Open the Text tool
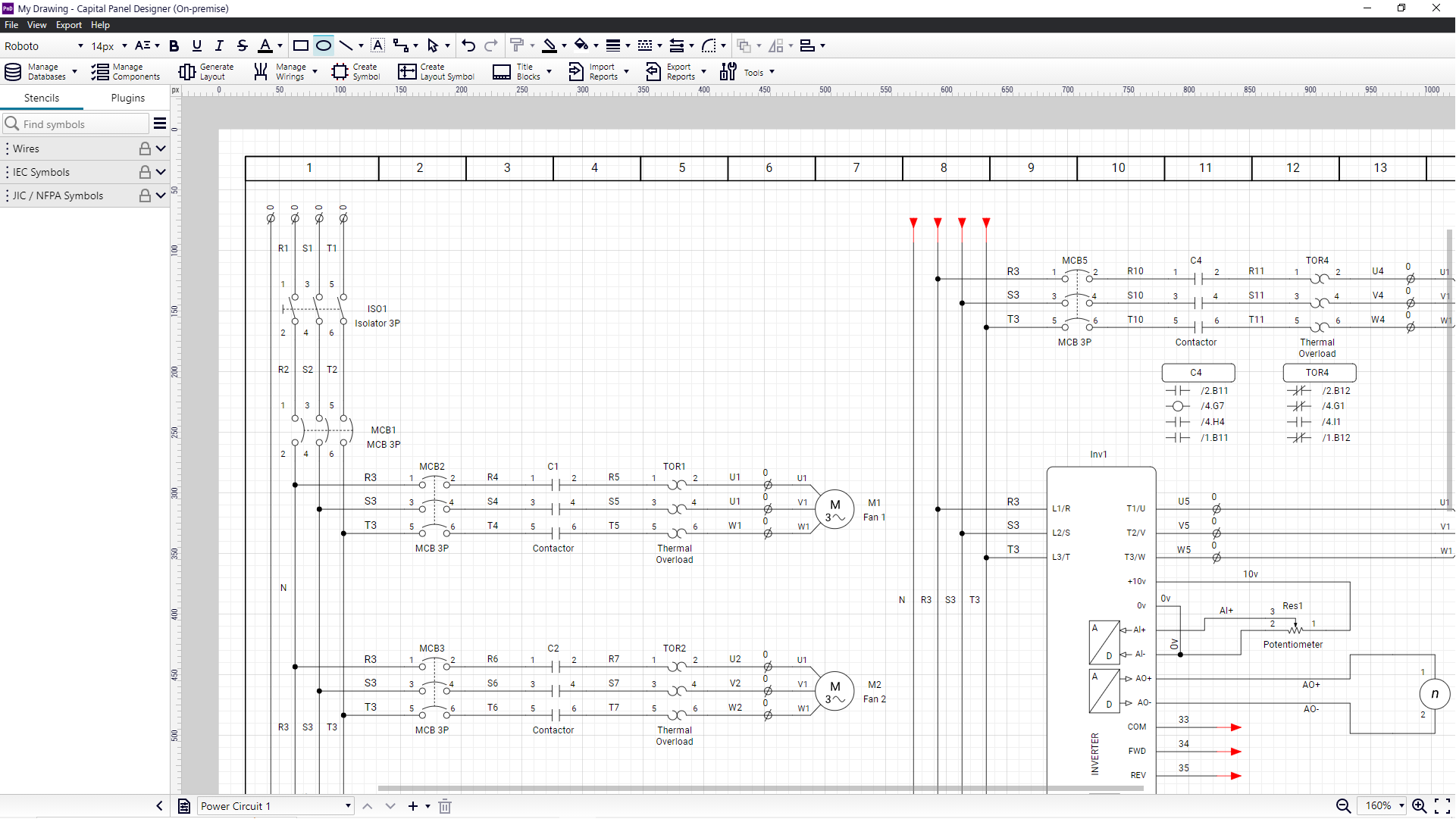This screenshot has width=1456, height=819. coord(378,45)
